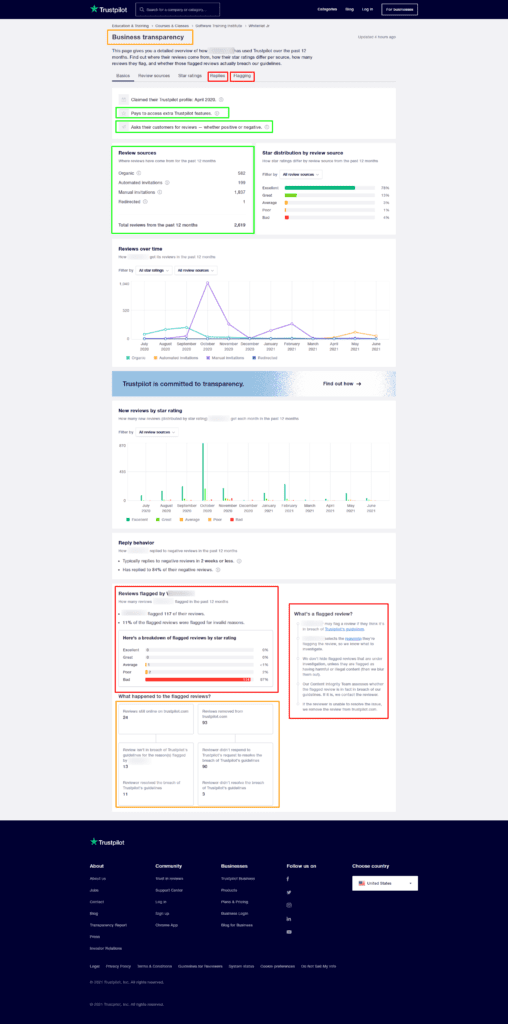Click the Trustpilot logo in the header
508x1024 pixels.
point(106,9)
